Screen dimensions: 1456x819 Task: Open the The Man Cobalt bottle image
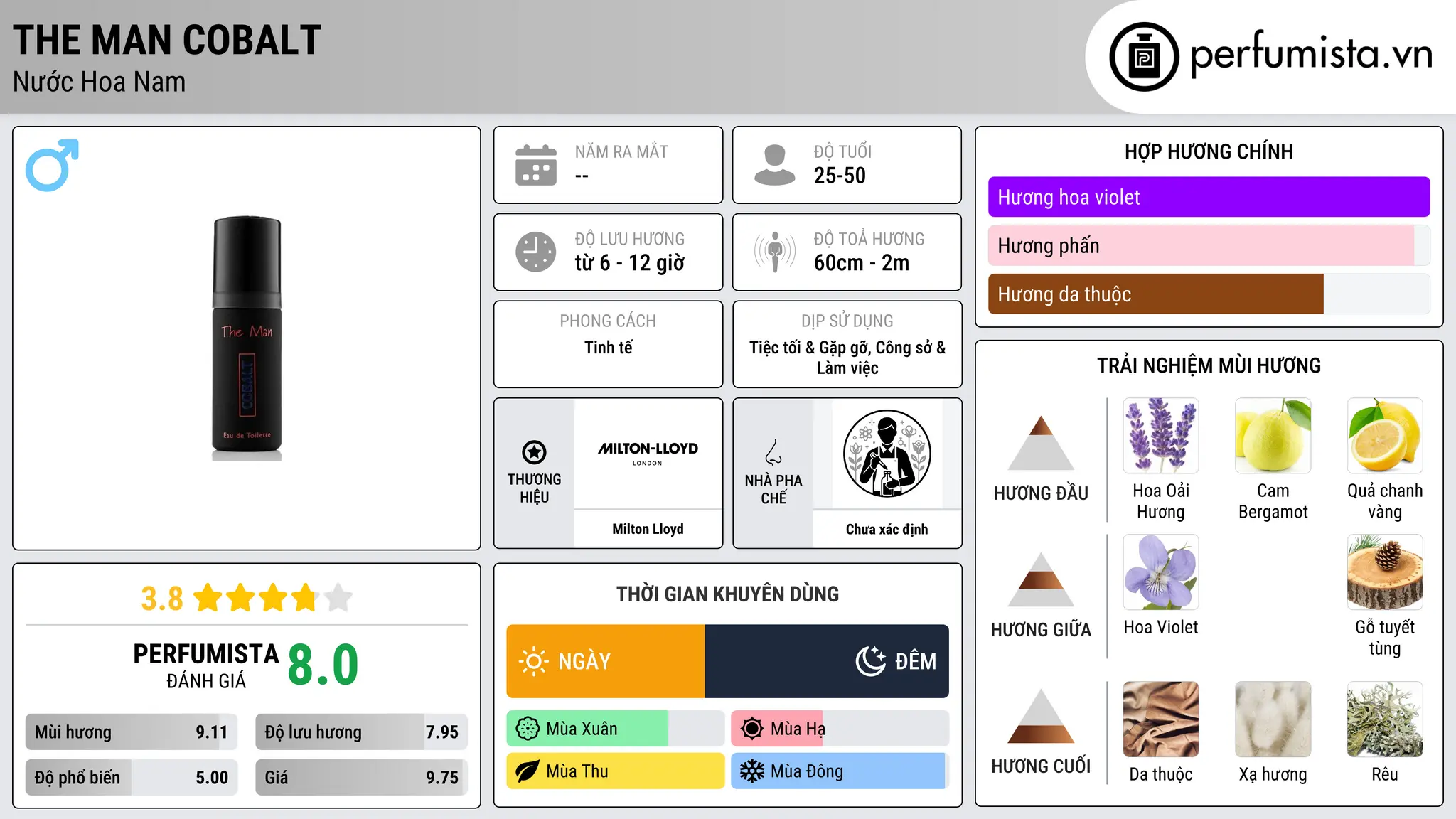click(x=247, y=338)
